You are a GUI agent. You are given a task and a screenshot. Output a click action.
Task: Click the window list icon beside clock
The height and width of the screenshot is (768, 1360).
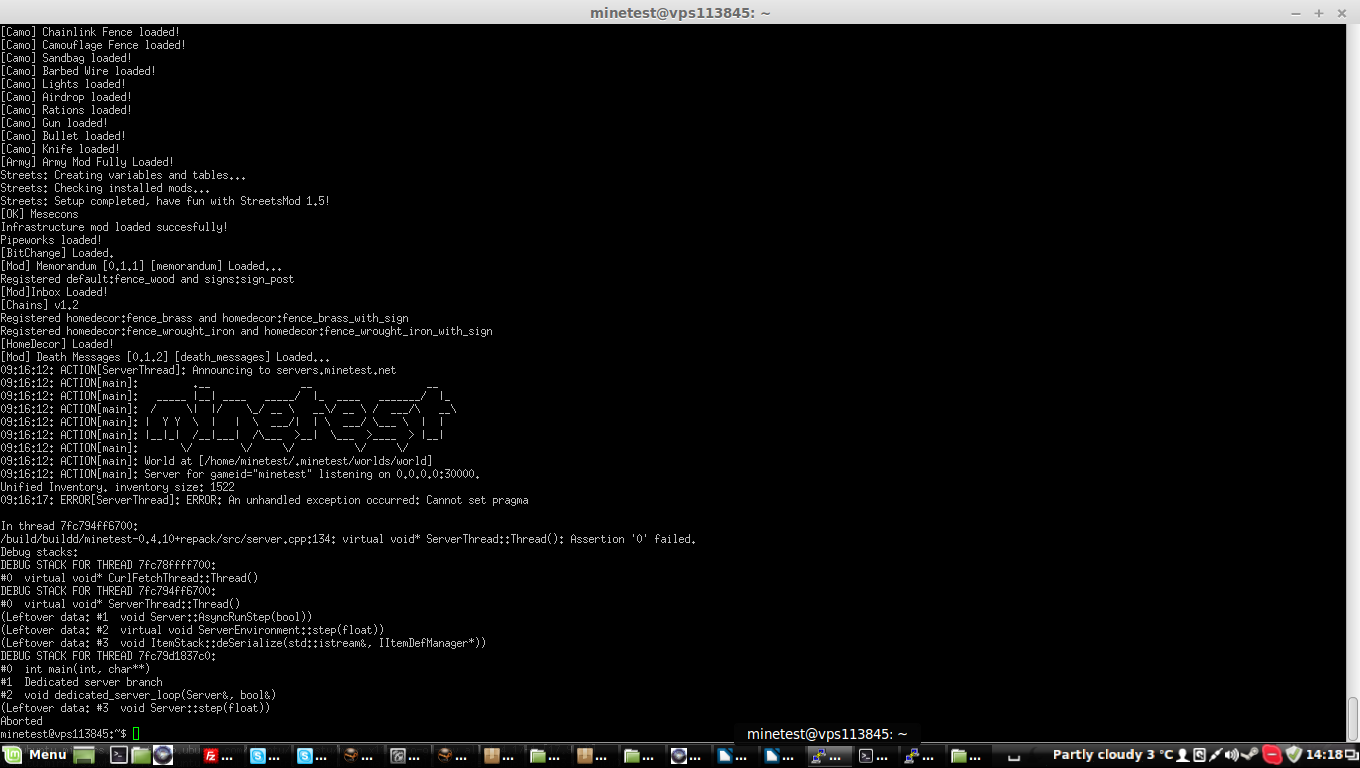pyautogui.click(x=1351, y=755)
